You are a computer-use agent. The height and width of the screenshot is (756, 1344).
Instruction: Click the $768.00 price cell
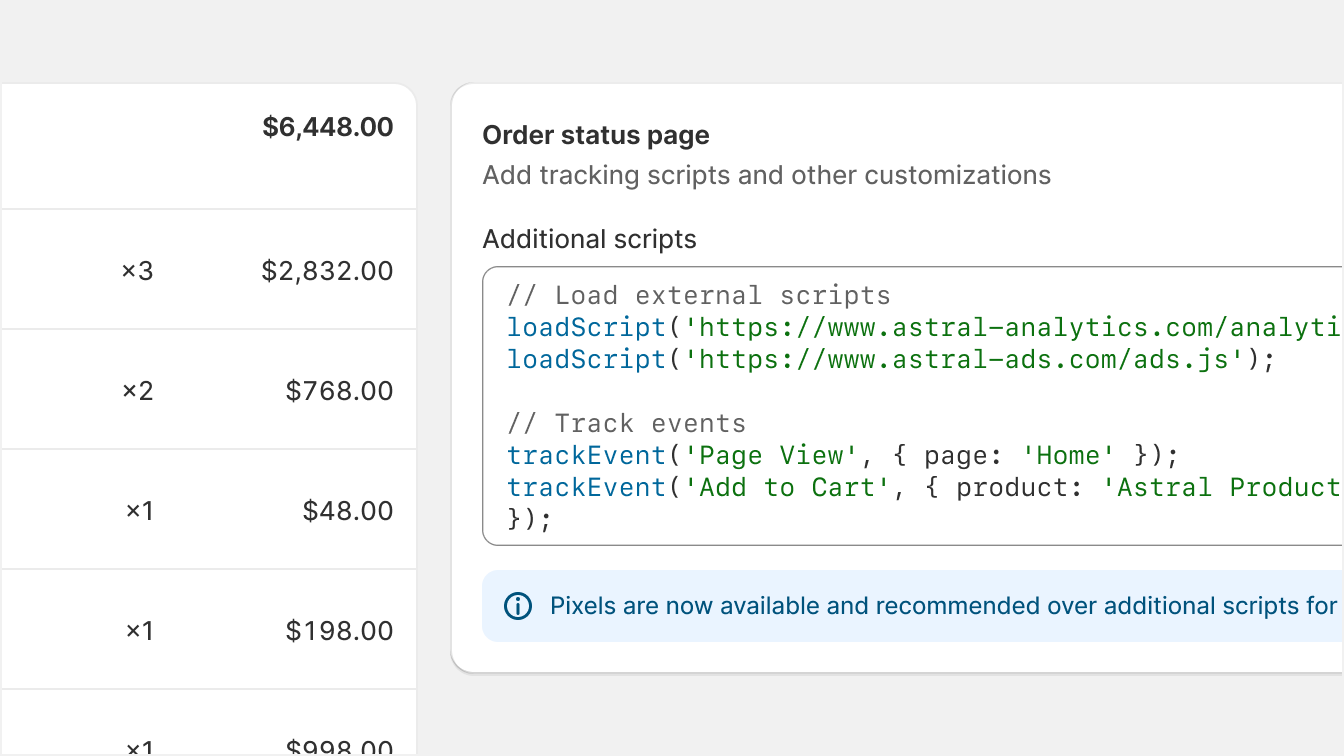(x=340, y=391)
